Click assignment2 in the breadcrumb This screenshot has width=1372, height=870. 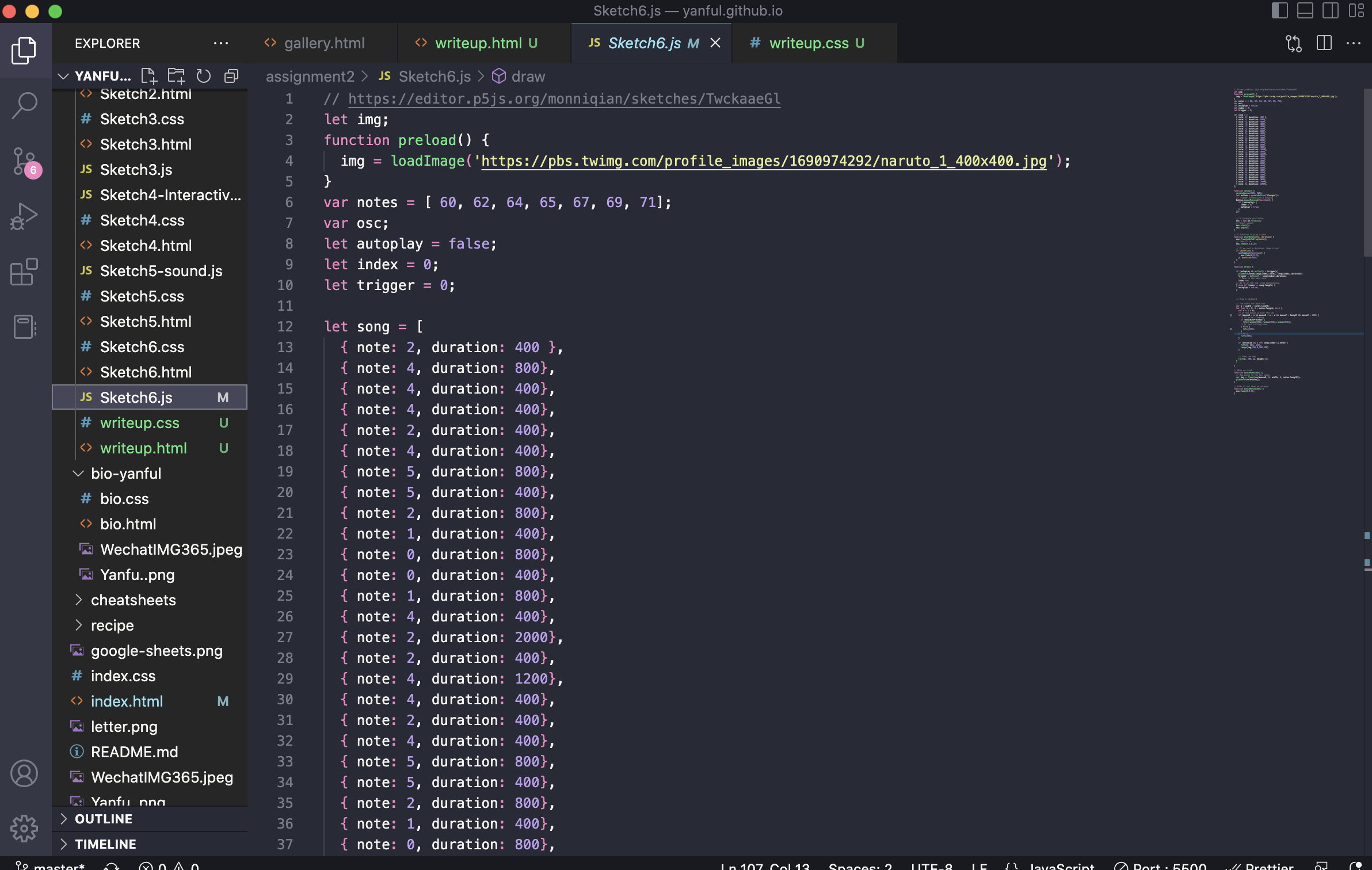click(310, 77)
